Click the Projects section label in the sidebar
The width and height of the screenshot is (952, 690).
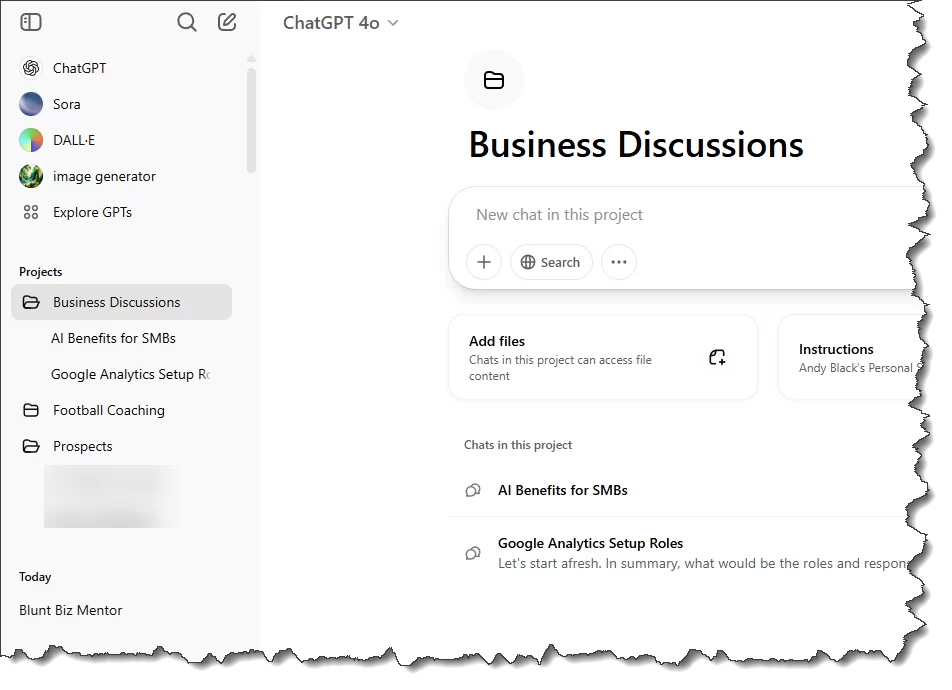click(x=41, y=272)
